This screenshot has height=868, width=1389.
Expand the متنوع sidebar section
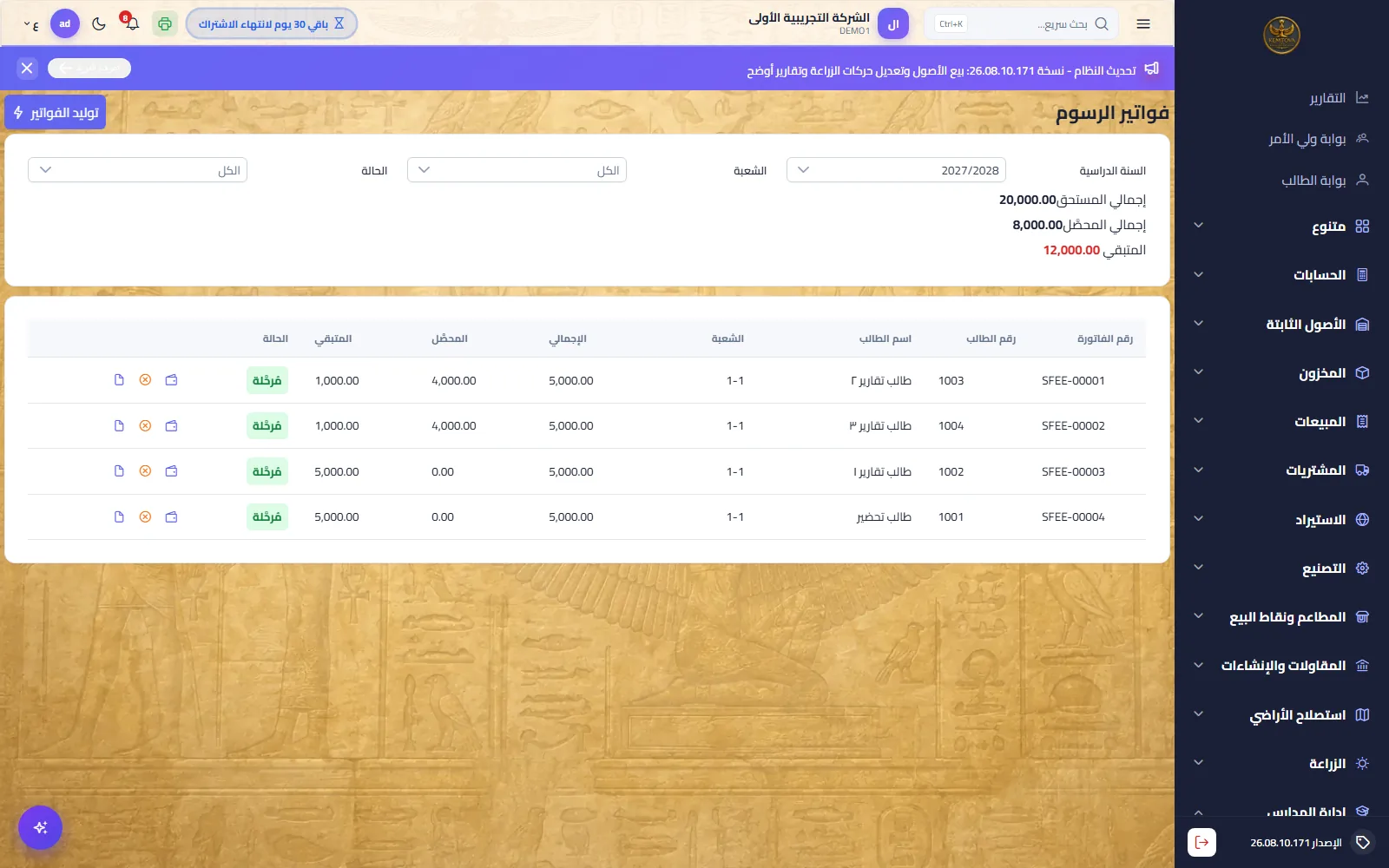[x=1281, y=226]
